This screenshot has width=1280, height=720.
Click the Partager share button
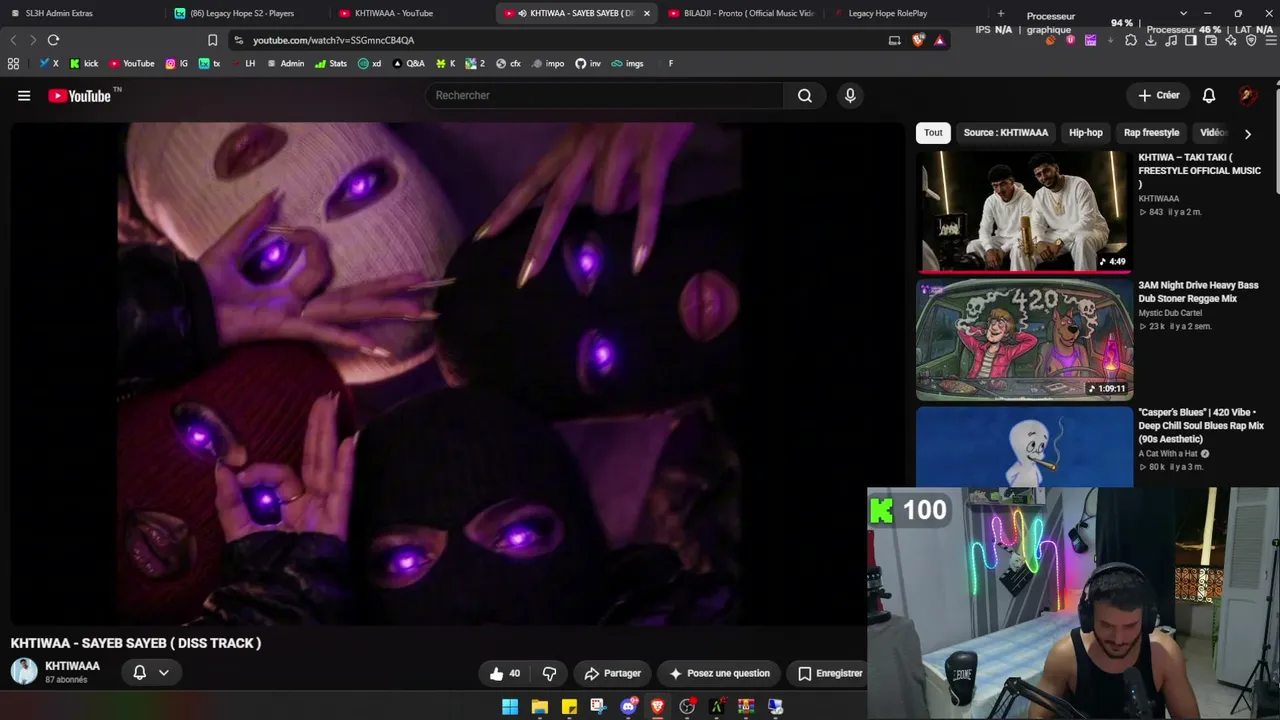pyautogui.click(x=612, y=674)
